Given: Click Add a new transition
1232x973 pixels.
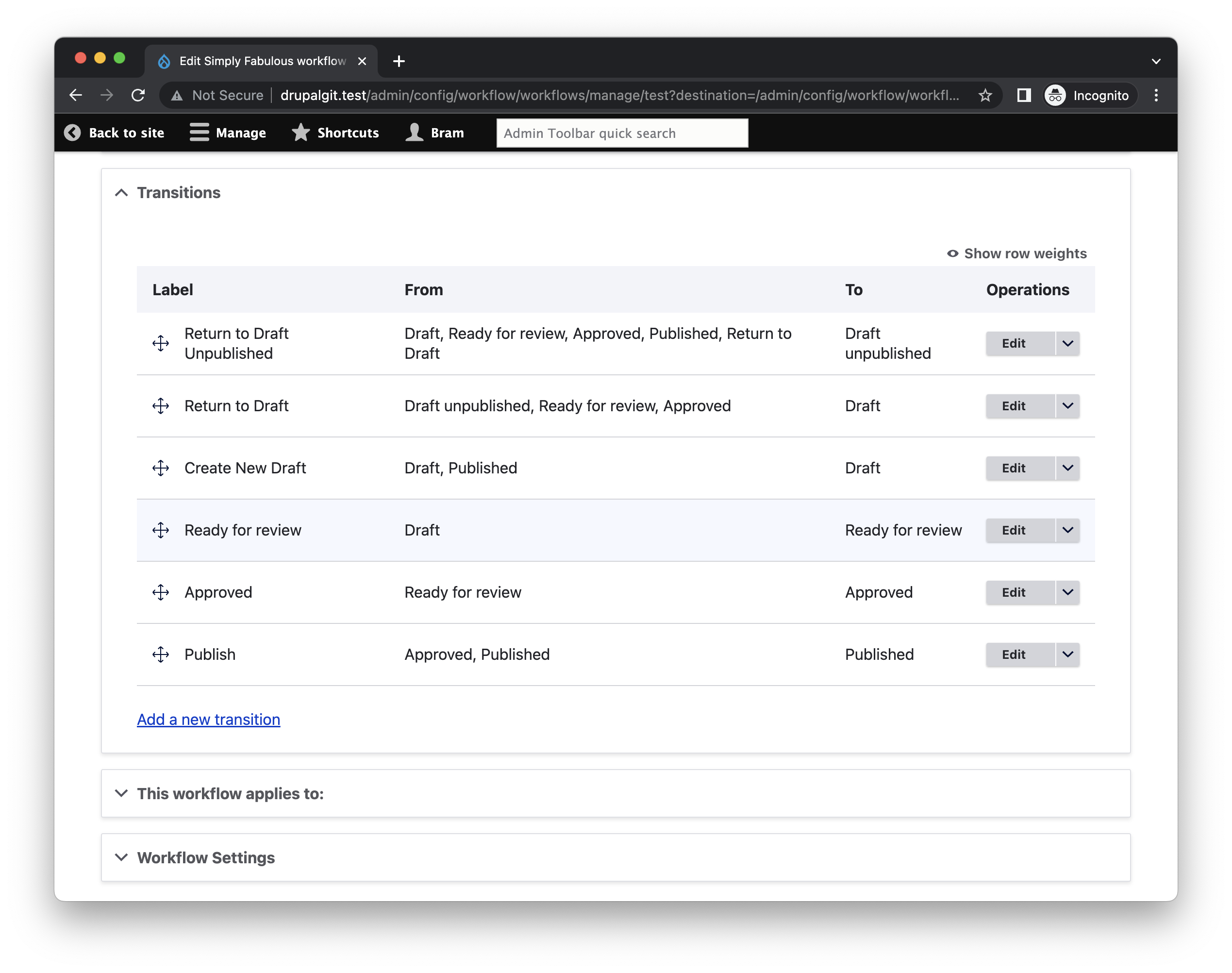Looking at the screenshot, I should 208,720.
